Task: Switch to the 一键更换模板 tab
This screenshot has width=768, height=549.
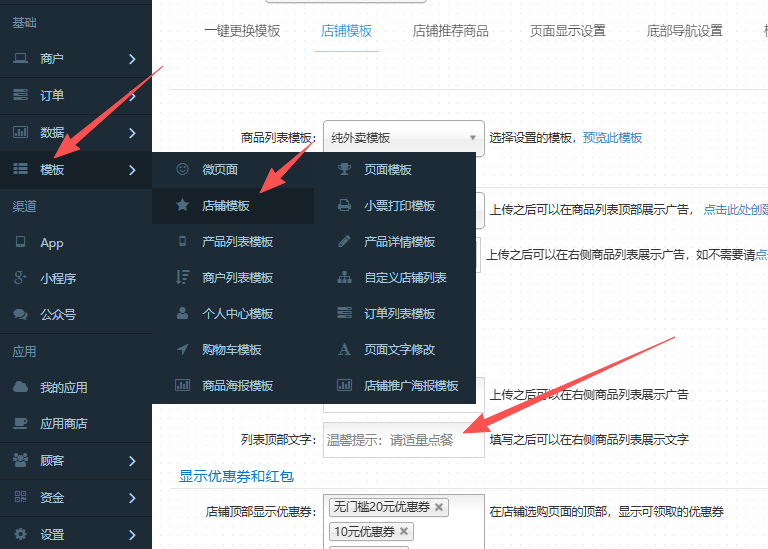Action: tap(242, 31)
